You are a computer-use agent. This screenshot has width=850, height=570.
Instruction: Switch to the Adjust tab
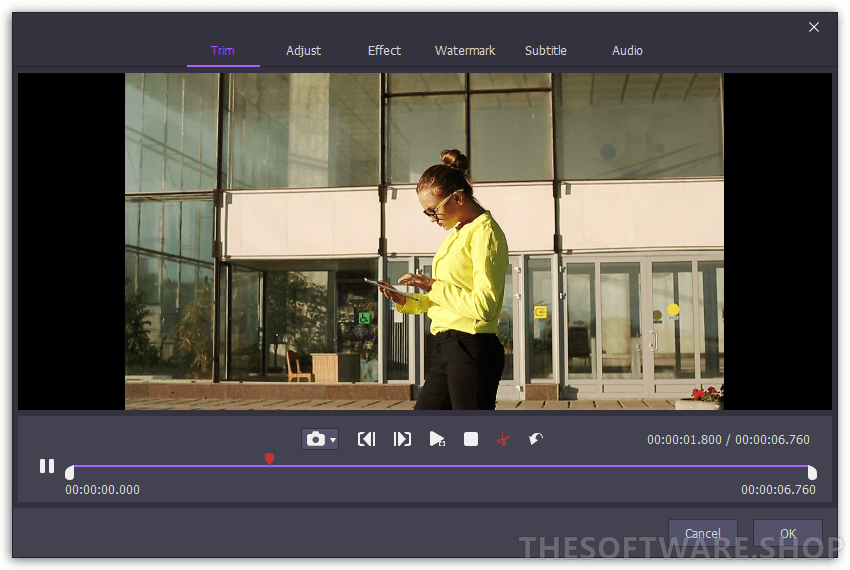click(304, 51)
